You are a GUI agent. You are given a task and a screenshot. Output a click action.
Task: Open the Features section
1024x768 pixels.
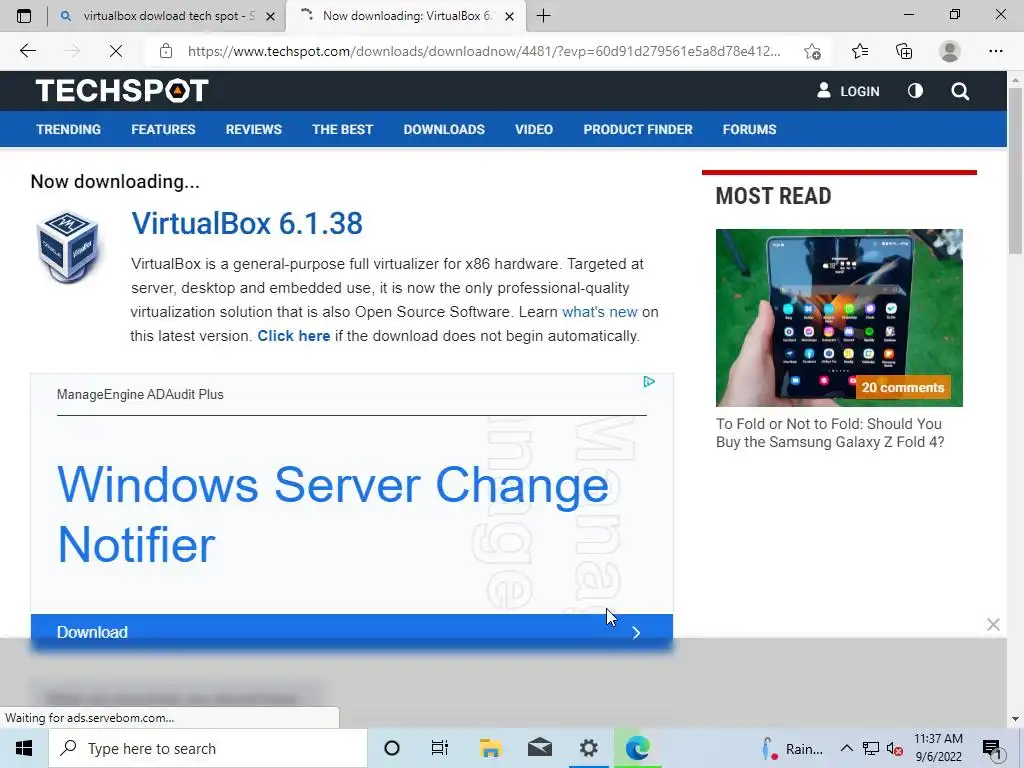coord(163,129)
